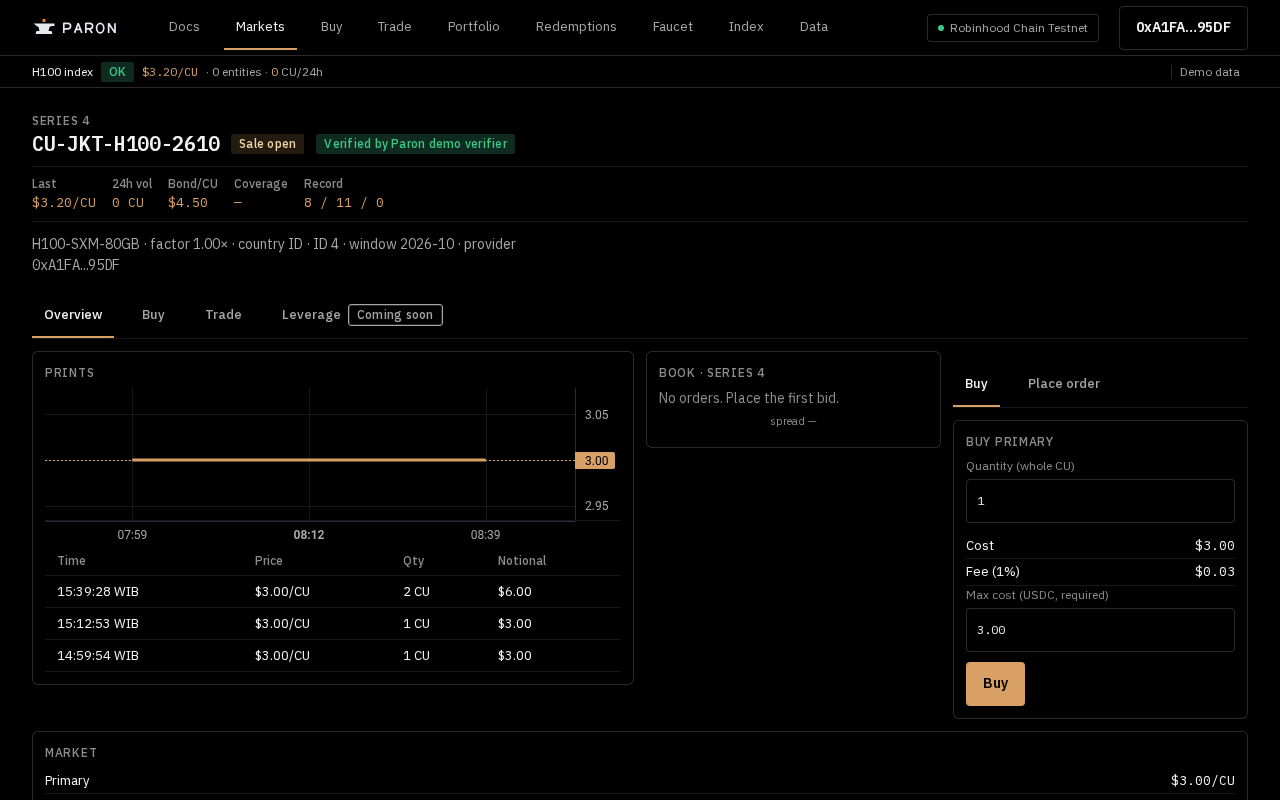Click the orange Buy button

(x=995, y=684)
